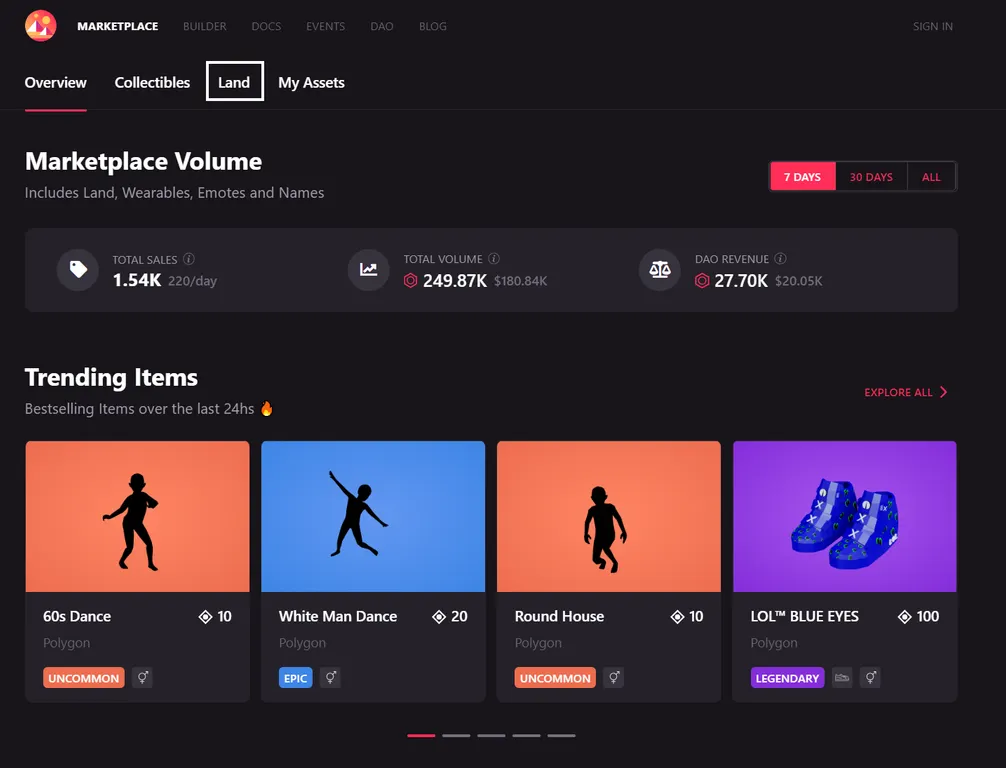Screen dimensions: 1006x768
Task: Click the $20.05K DAO revenue value
Action: (x=799, y=281)
